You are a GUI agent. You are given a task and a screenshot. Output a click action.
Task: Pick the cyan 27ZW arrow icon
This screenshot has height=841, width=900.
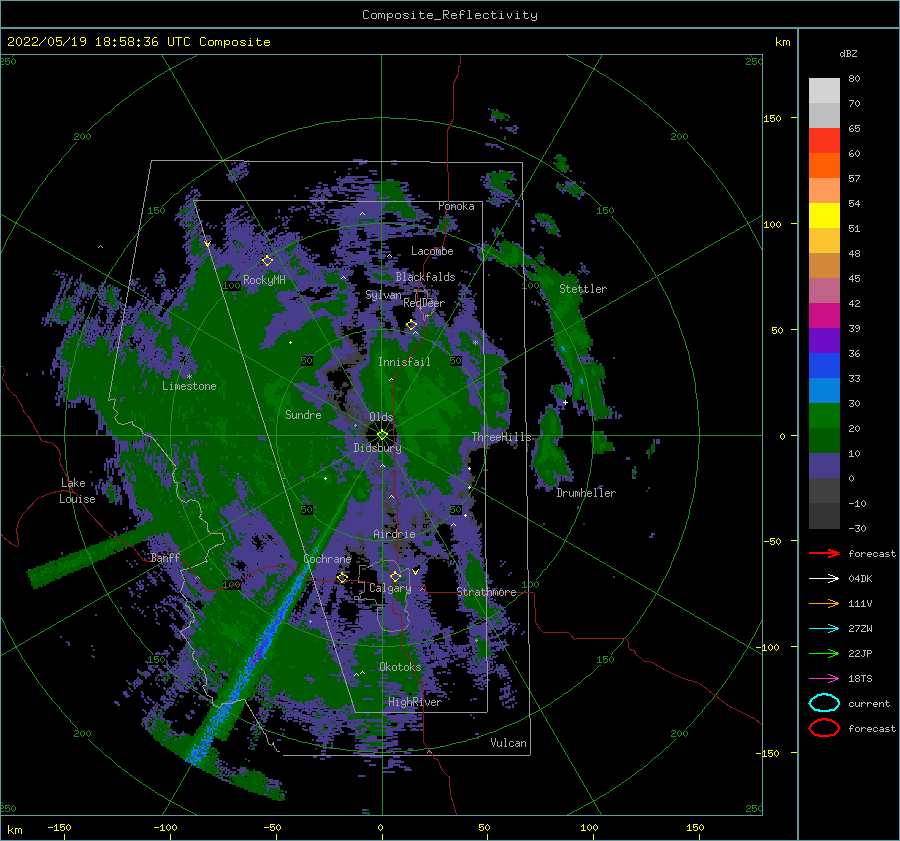pos(824,629)
